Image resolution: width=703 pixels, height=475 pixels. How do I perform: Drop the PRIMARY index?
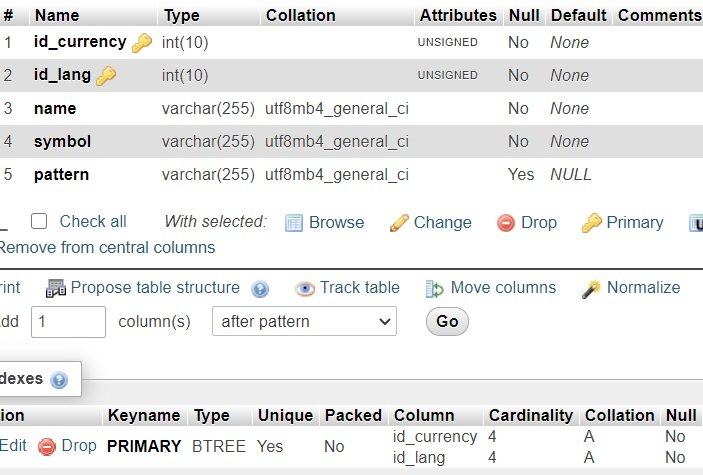[68, 446]
